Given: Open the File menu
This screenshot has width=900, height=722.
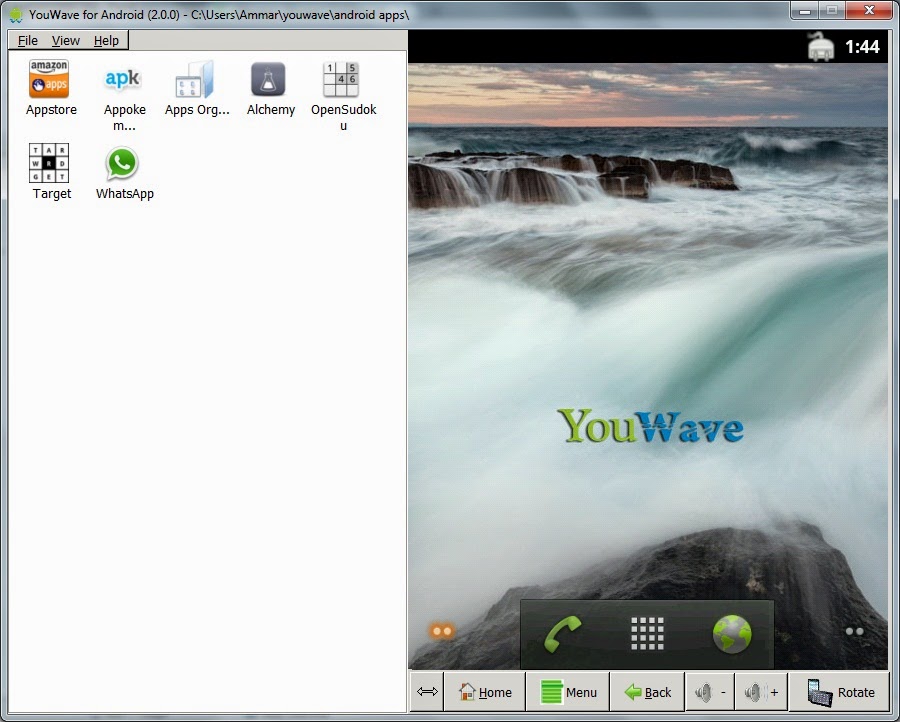Looking at the screenshot, I should click(x=28, y=41).
